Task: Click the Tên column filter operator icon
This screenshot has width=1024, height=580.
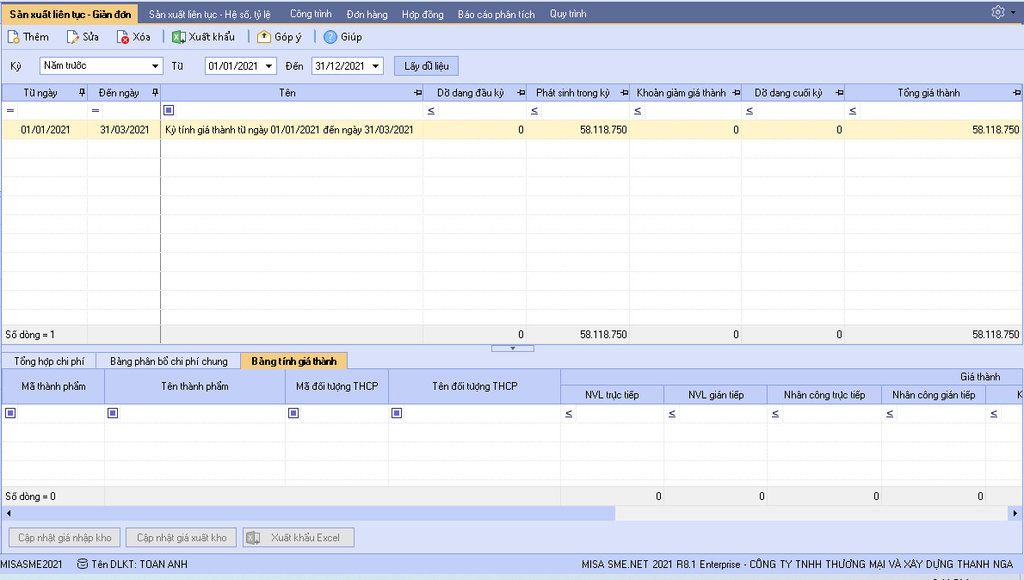Action: pos(168,110)
